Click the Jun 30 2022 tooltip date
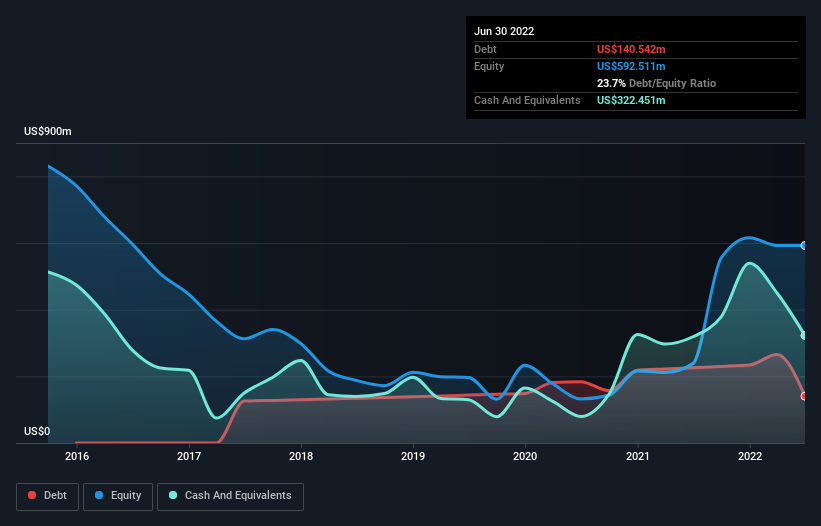Screen dimensions: 821x526 tap(504, 31)
